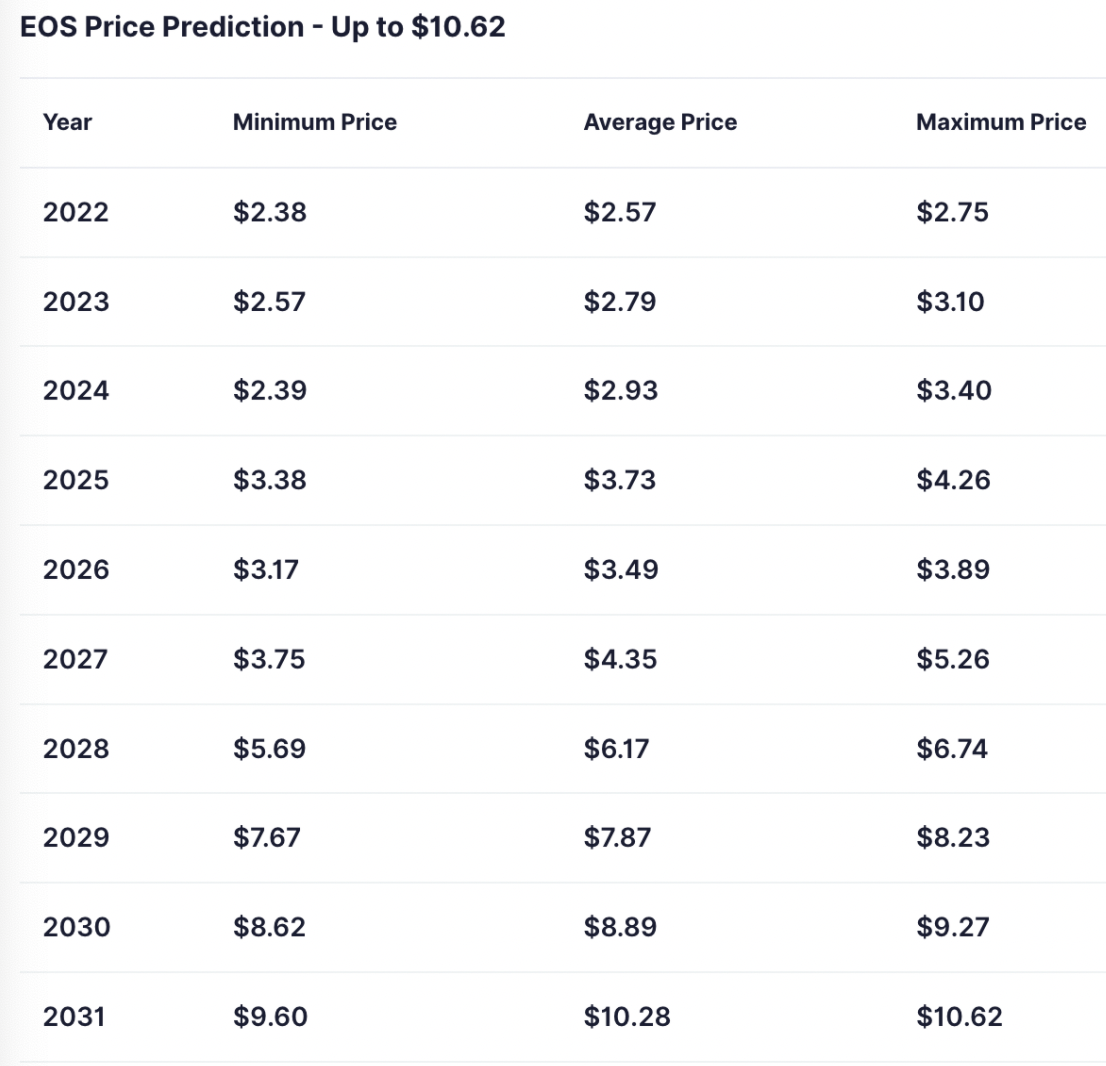
Task: Click the 2028 minimum price $5.69
Action: (270, 748)
